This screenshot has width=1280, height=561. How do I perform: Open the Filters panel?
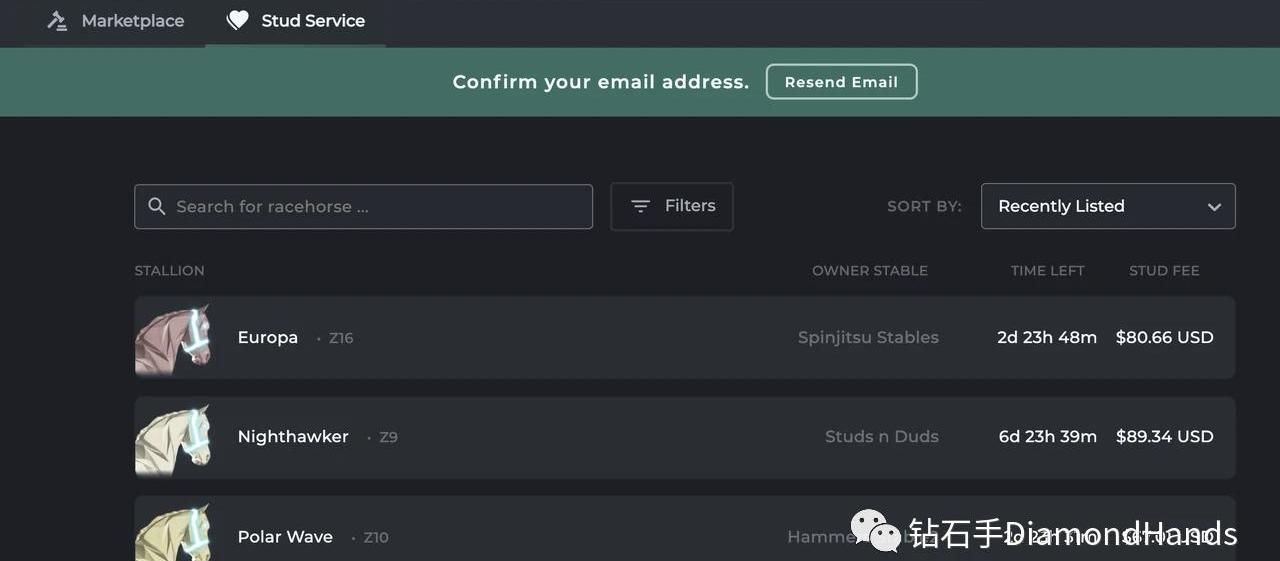click(672, 206)
